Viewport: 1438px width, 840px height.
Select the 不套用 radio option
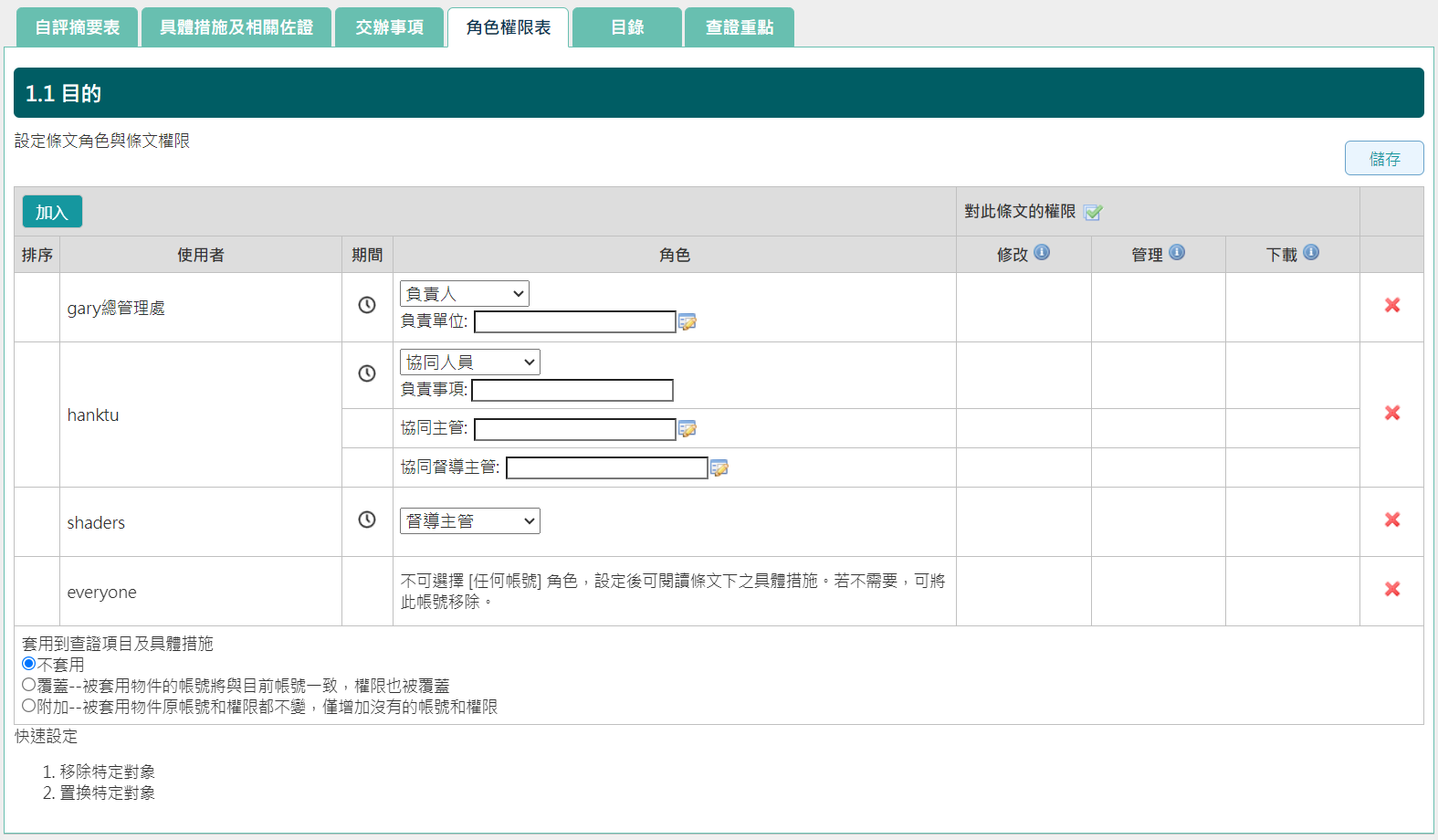29,664
